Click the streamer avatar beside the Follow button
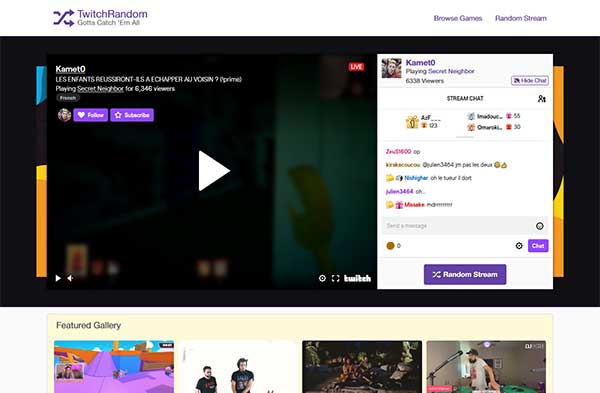The image size is (600, 393). pos(64,115)
